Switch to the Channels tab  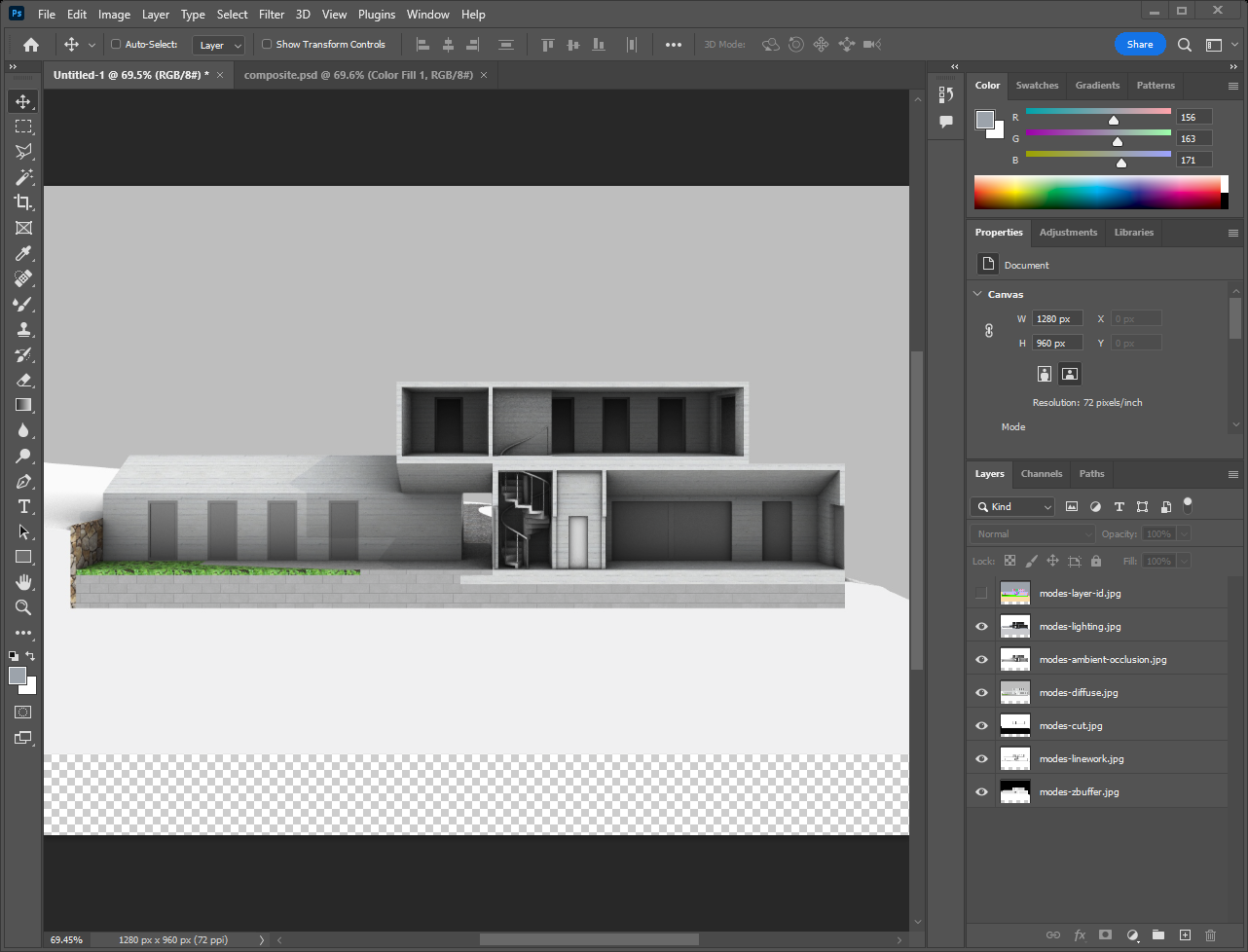(x=1041, y=474)
